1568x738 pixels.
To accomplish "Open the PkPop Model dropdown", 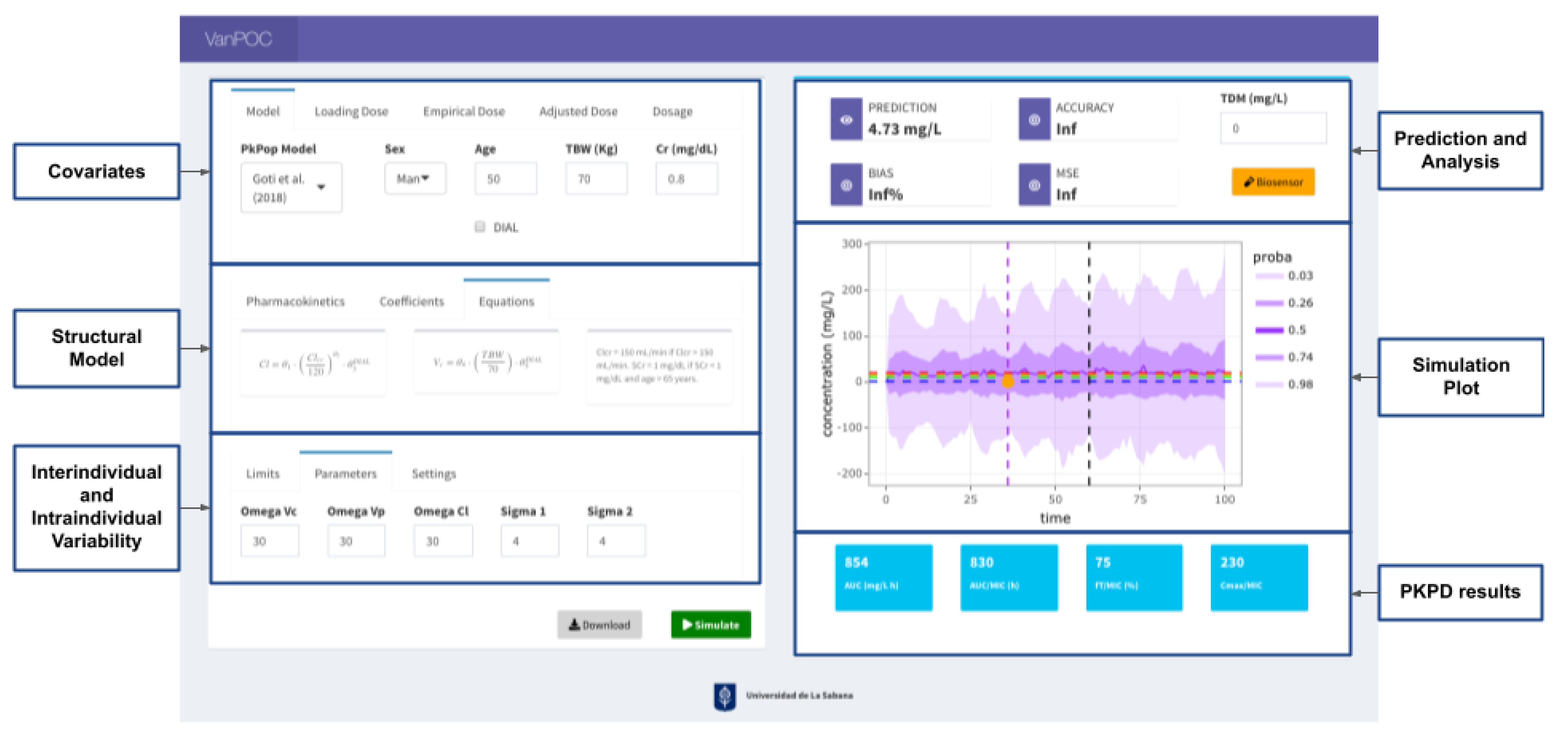I will point(291,187).
